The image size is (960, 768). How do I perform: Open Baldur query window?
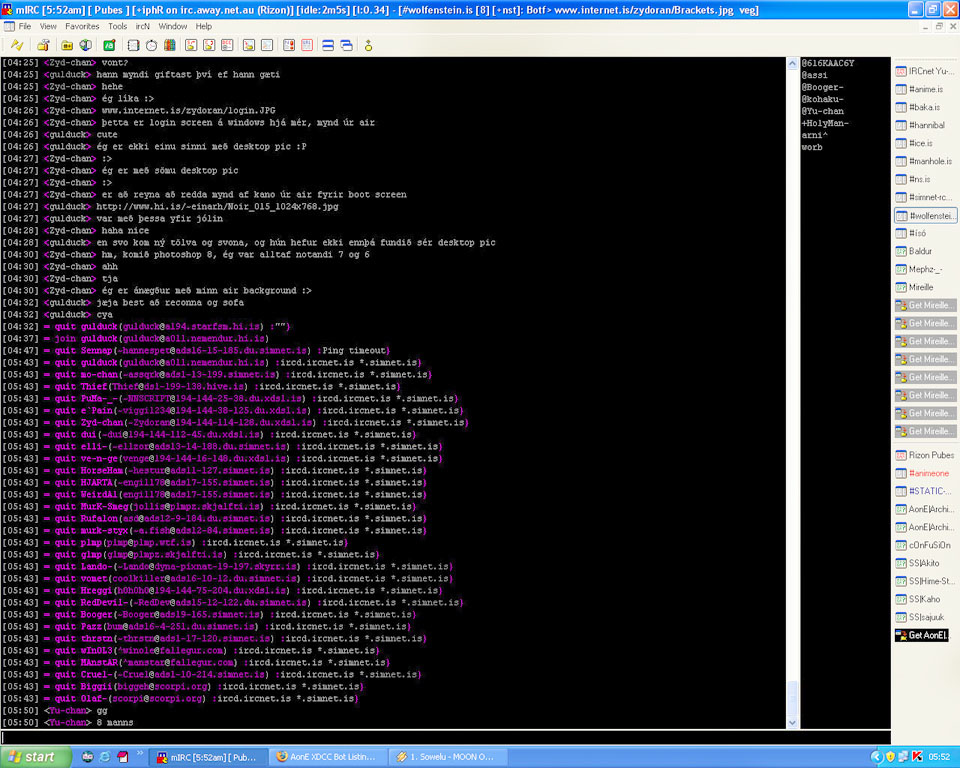click(925, 251)
